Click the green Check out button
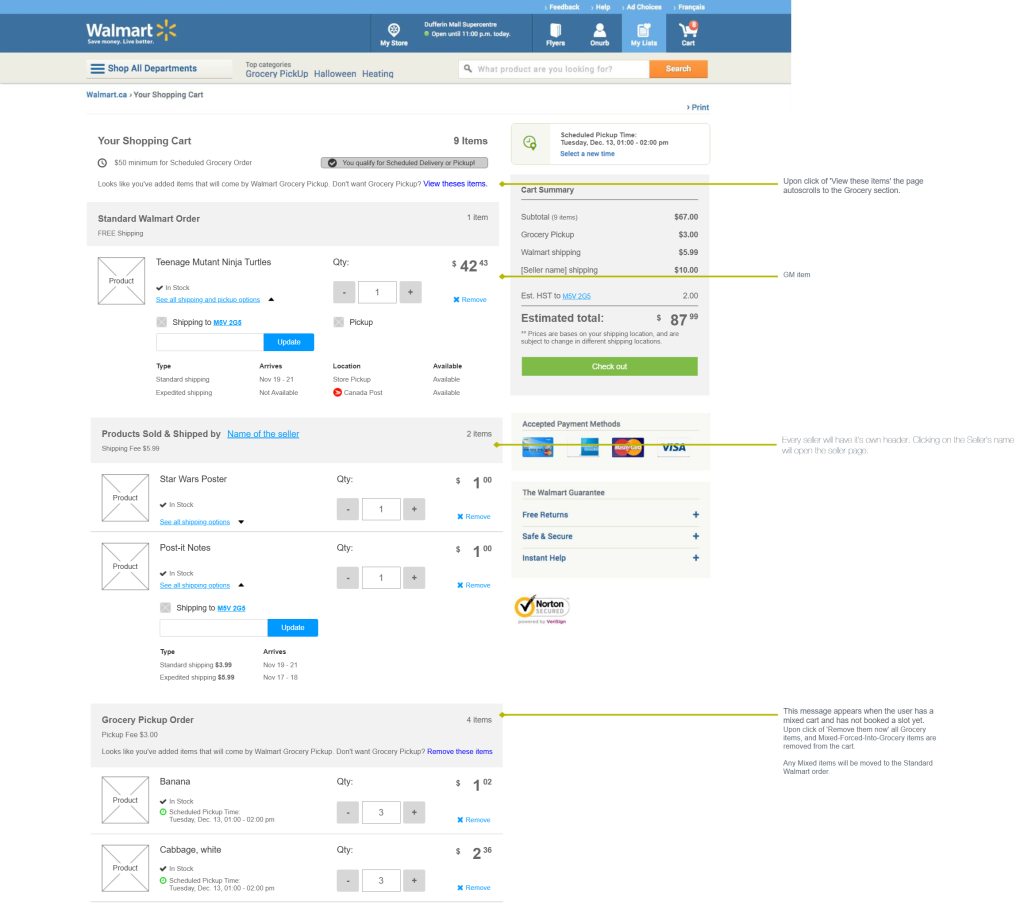Image resolution: width=1024 pixels, height=905 pixels. pos(609,366)
